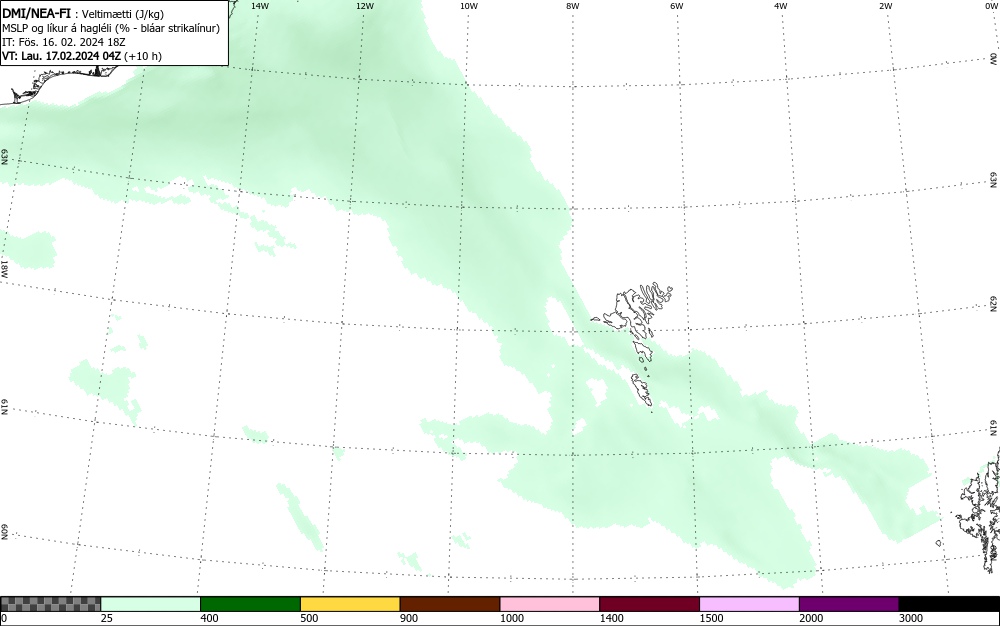The width and height of the screenshot is (1000, 626).
Task: Select the "Veltimætti (J/kg)" label
Action: [122, 14]
